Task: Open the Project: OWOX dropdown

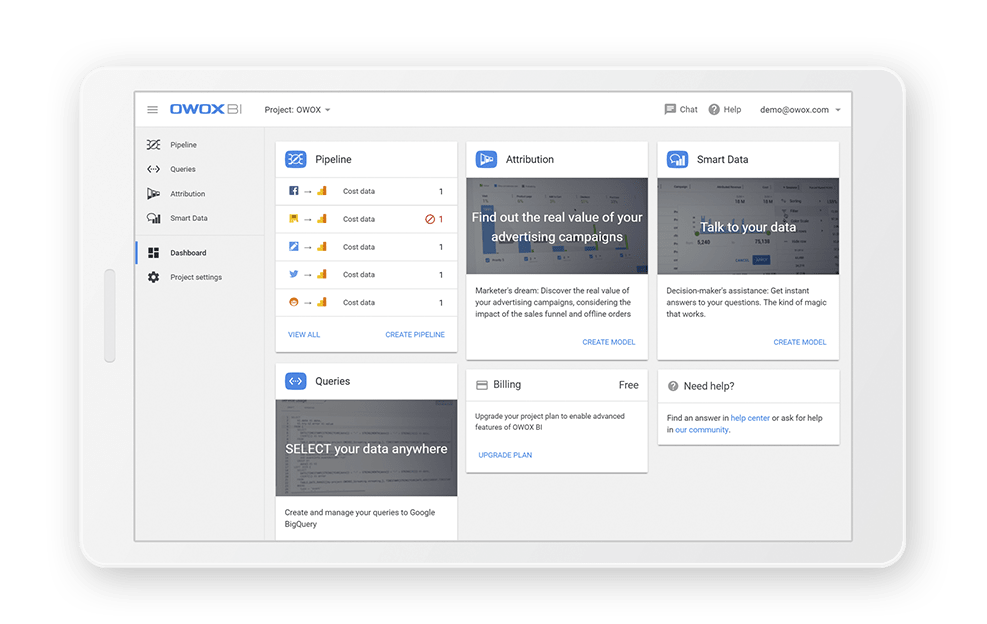Action: pyautogui.click(x=296, y=110)
